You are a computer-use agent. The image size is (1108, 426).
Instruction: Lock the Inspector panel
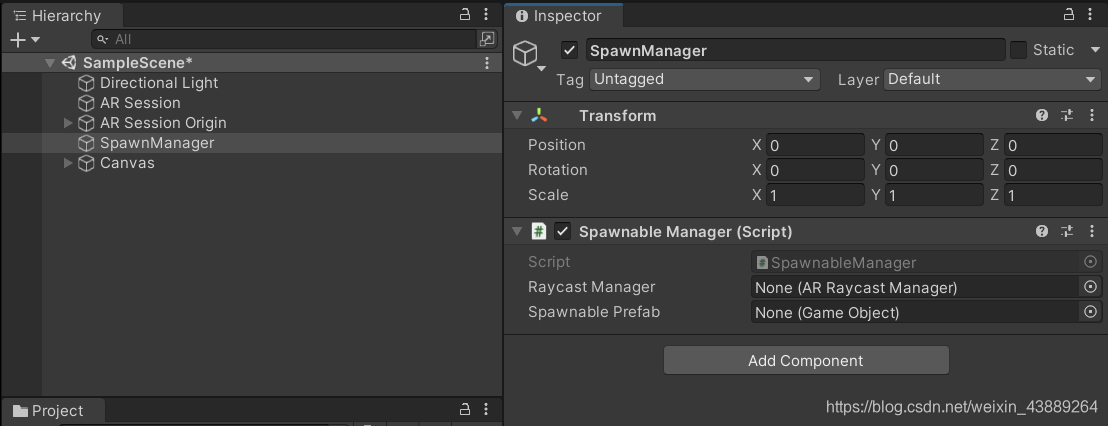(1071, 14)
